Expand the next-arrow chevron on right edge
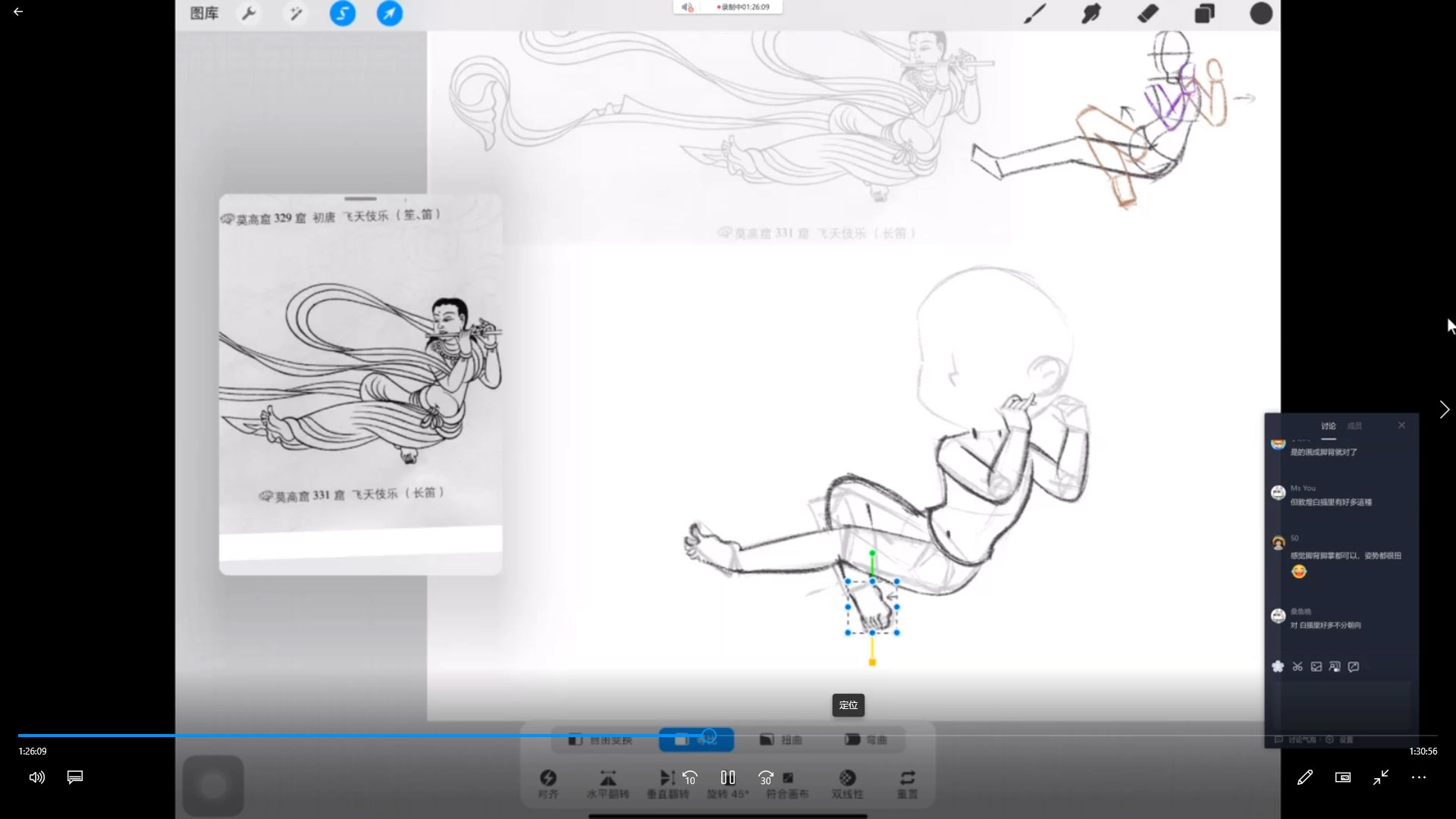This screenshot has width=1456, height=819. point(1444,409)
